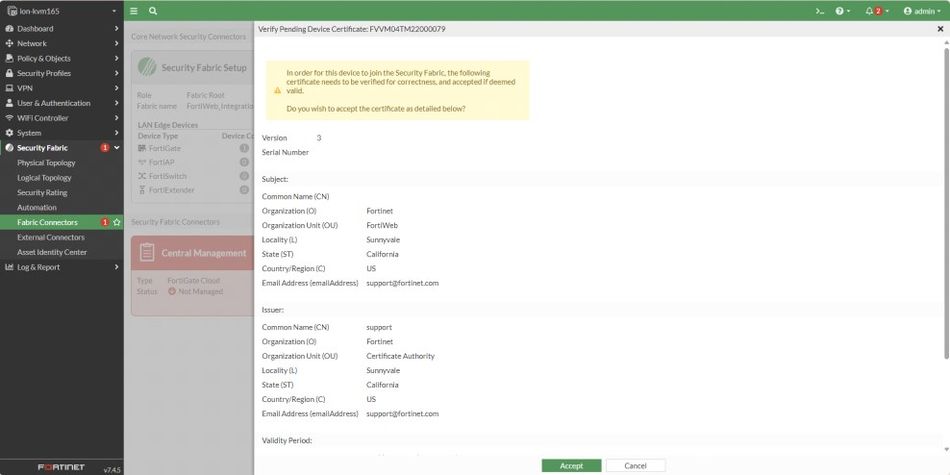950x475 pixels.
Task: Cancel the certificate verification
Action: tap(636, 466)
